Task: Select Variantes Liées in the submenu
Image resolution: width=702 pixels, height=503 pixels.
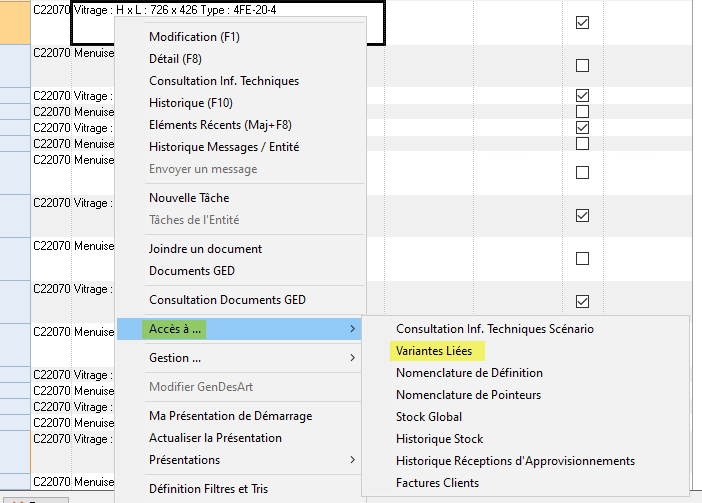Action: click(x=436, y=351)
